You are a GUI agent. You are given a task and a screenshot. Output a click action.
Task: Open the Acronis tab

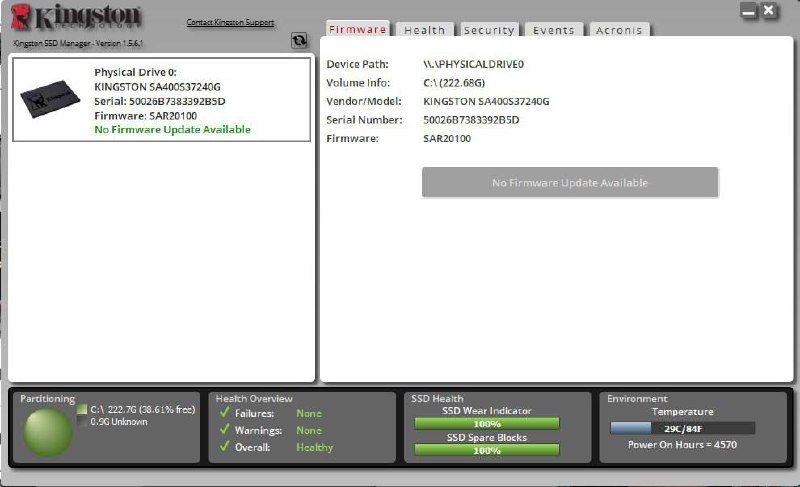coord(619,30)
